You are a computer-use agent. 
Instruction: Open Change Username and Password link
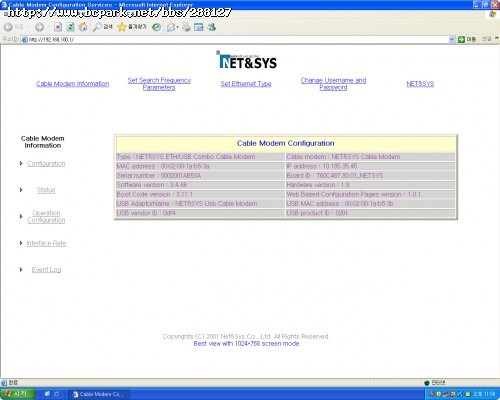[333, 84]
